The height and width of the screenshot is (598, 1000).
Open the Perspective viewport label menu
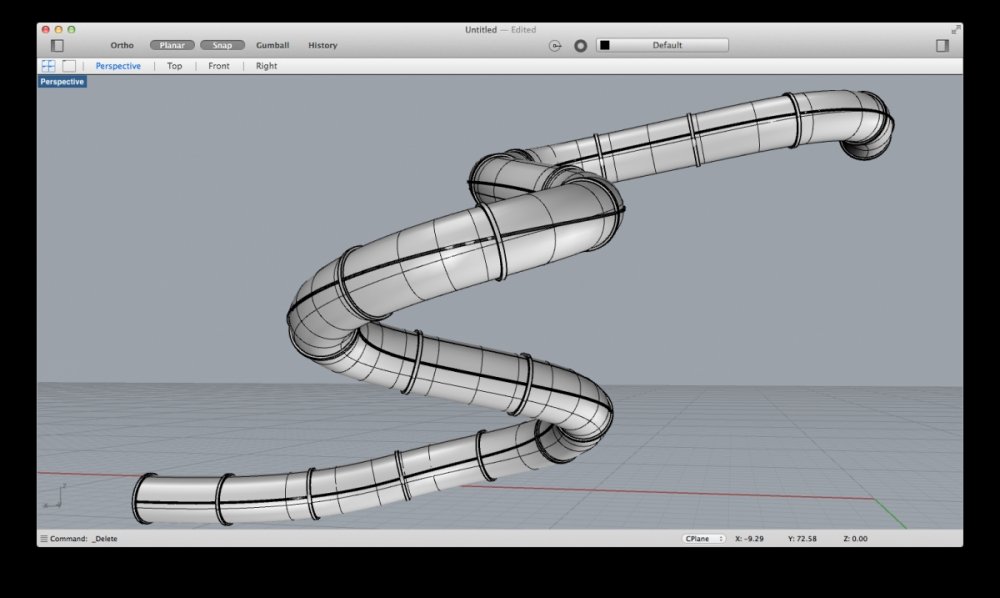pos(62,82)
